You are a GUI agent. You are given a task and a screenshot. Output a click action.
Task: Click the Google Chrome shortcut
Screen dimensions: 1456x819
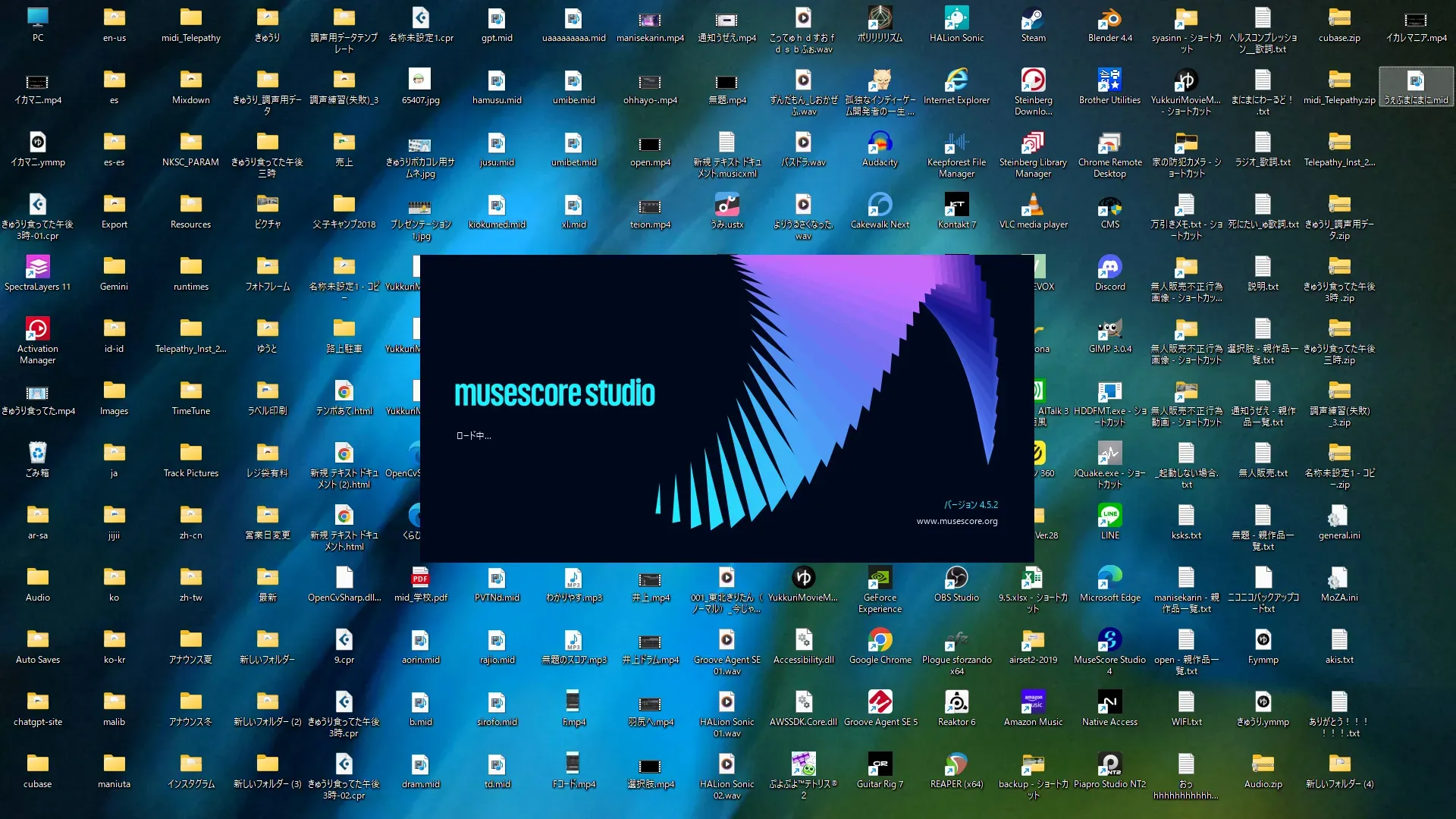pyautogui.click(x=880, y=641)
